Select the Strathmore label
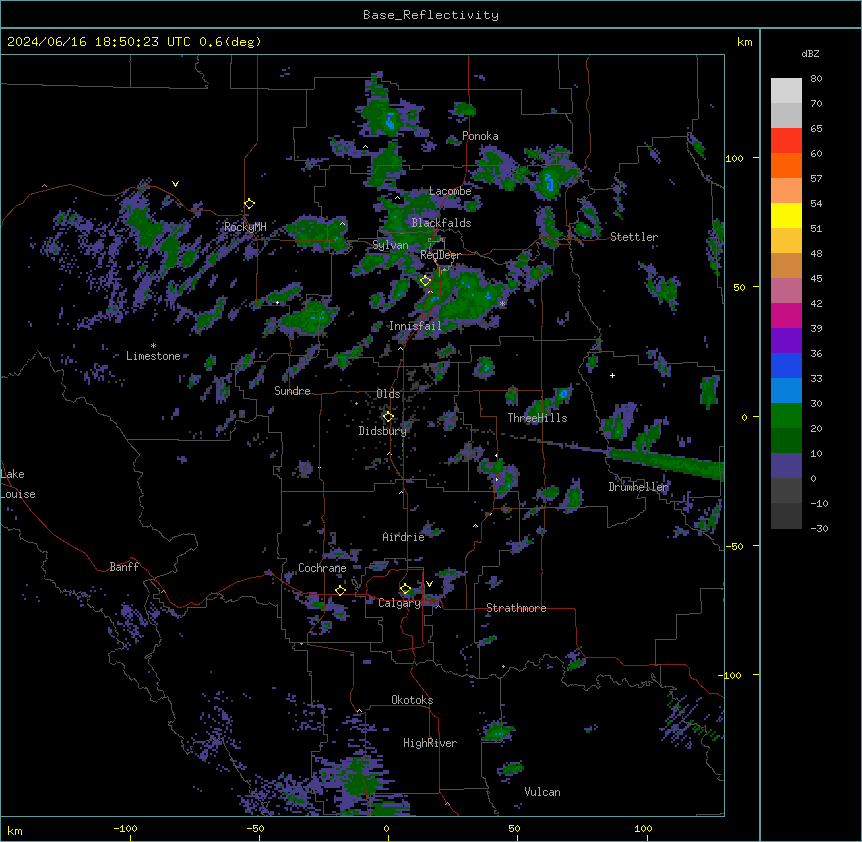Image resolution: width=862 pixels, height=842 pixels. pos(516,608)
